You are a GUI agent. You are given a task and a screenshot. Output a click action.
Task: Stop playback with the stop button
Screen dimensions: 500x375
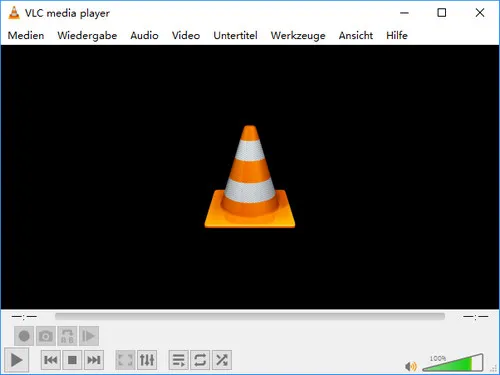click(x=72, y=360)
